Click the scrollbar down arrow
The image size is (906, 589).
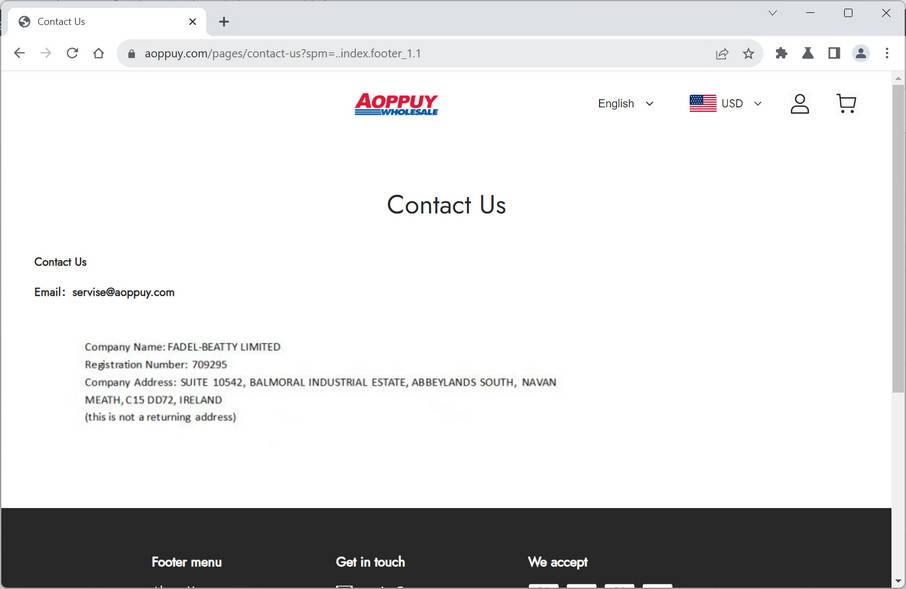click(x=898, y=581)
